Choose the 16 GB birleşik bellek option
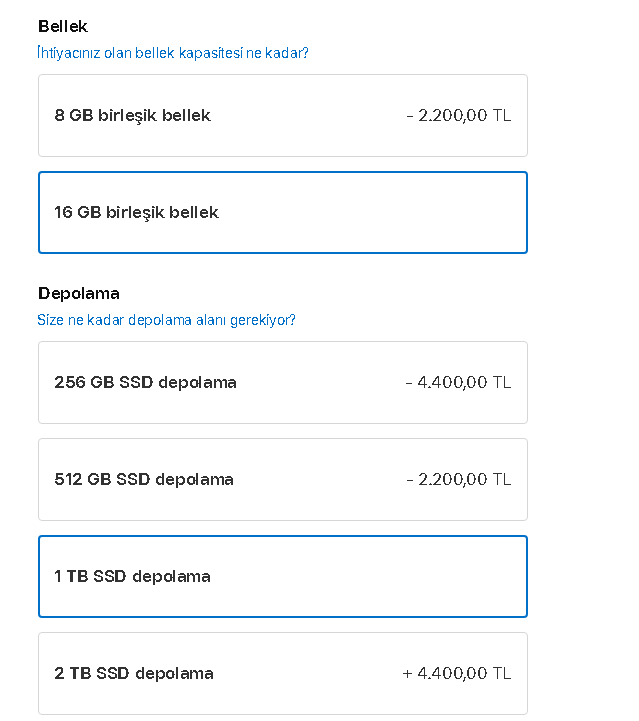 pos(282,213)
